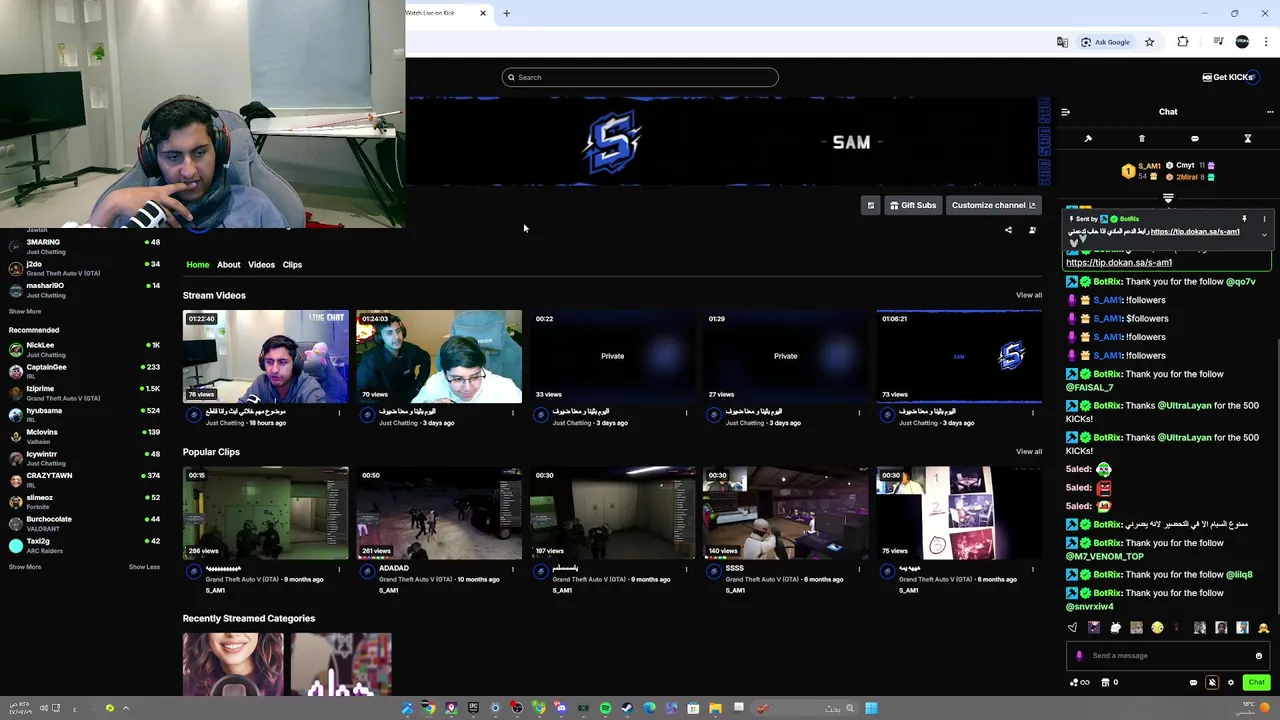Open hyubsama channel in sidebar
The height and width of the screenshot is (720, 1280).
pos(84,415)
